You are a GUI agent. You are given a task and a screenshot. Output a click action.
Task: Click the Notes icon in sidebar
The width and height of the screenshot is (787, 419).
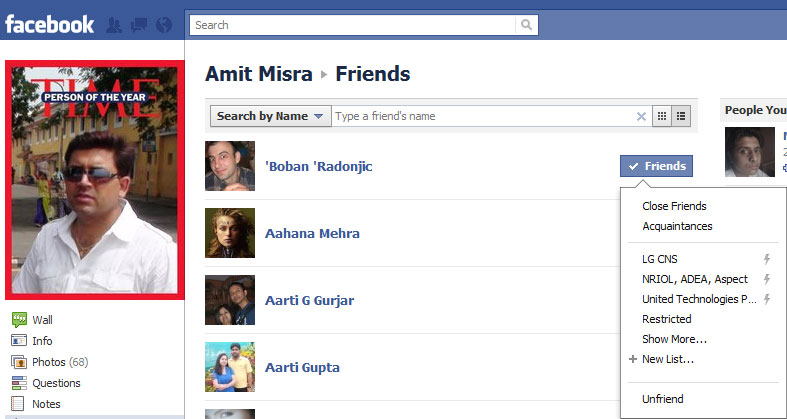[x=18, y=404]
